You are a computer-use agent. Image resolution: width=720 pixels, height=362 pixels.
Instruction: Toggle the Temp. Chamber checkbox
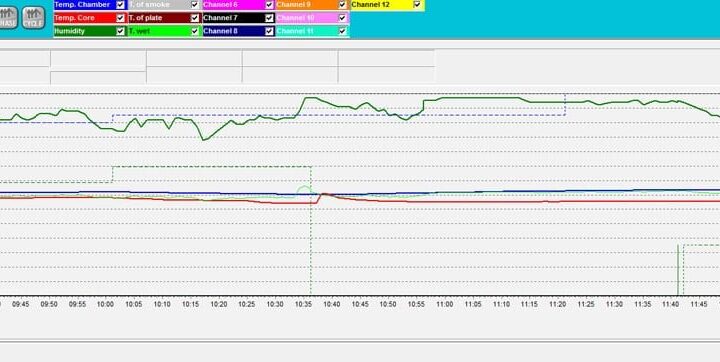[120, 5]
